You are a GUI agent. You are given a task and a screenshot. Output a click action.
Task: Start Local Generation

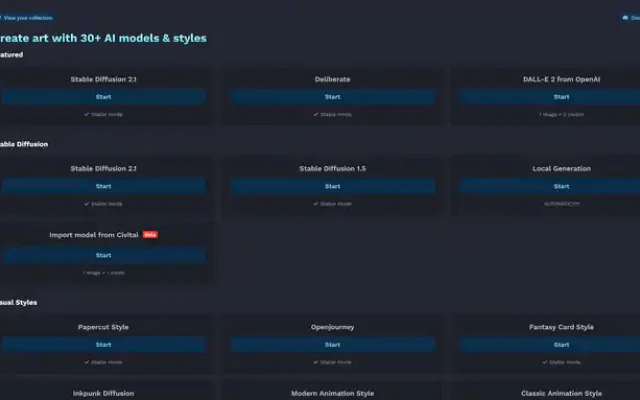tap(550, 186)
